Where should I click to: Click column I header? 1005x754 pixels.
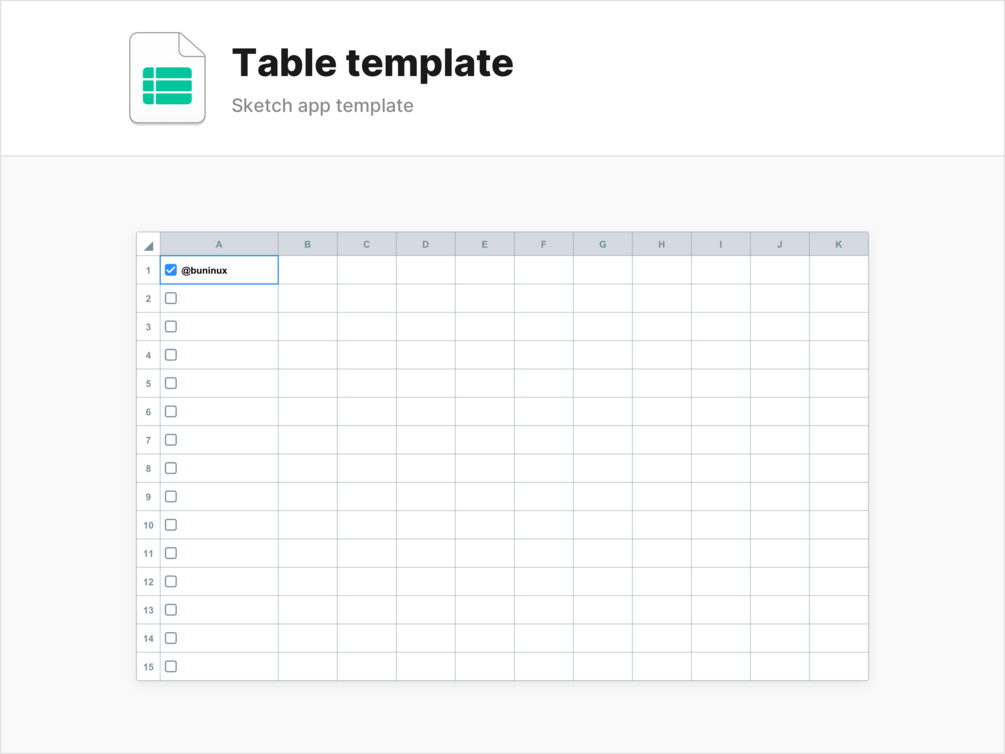(720, 244)
